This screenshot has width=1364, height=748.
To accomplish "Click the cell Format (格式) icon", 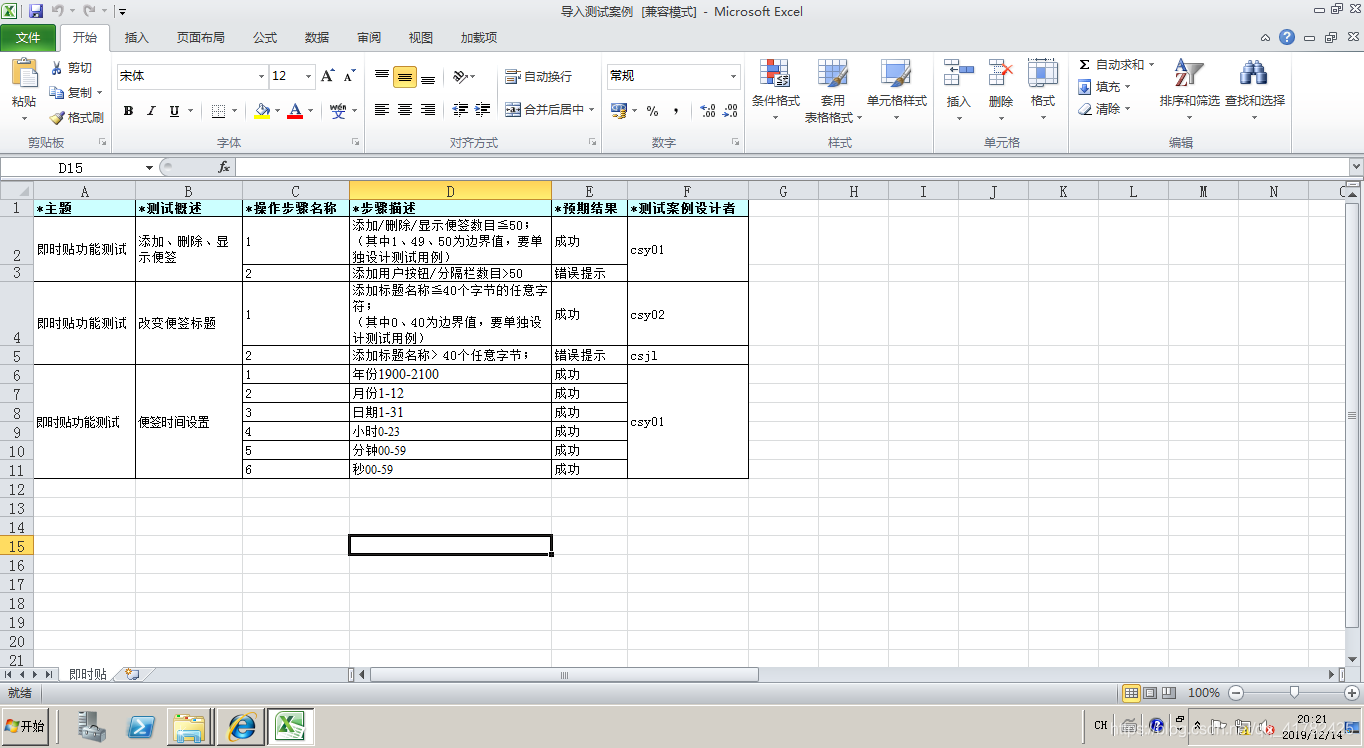I will [x=1043, y=72].
